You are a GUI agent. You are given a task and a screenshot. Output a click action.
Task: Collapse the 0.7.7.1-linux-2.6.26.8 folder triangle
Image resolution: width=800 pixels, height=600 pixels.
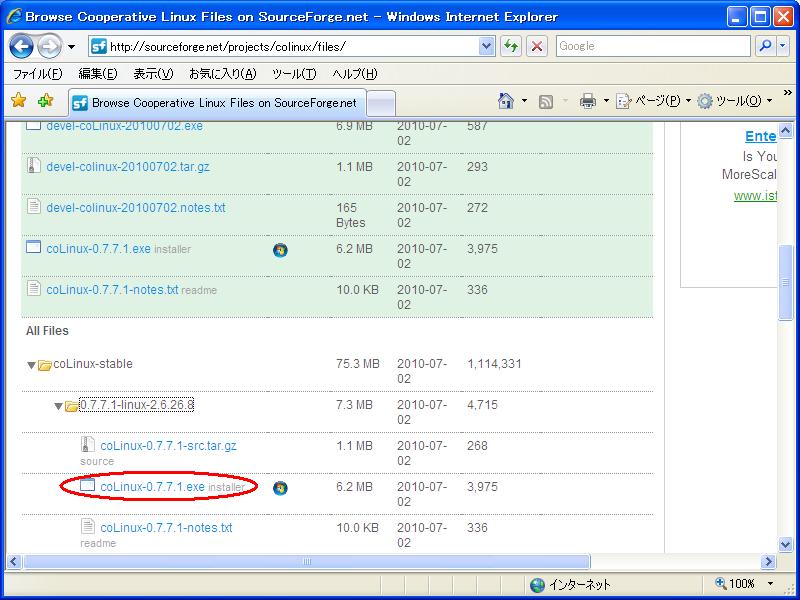tap(58, 406)
